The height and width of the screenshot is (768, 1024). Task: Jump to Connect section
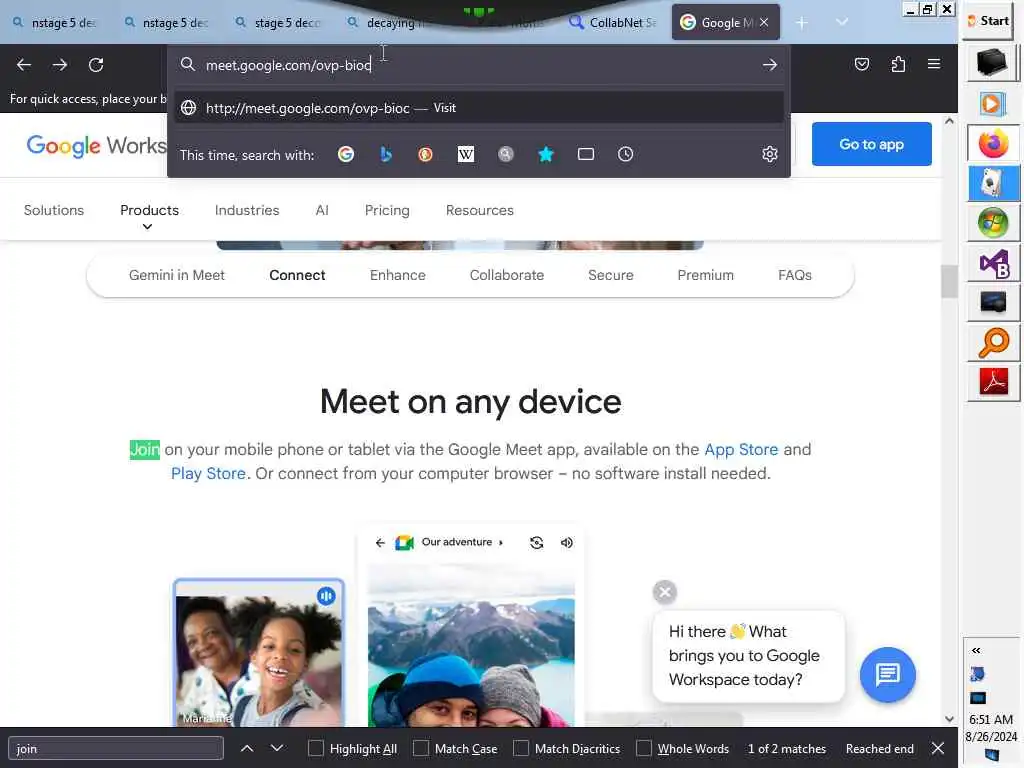tap(297, 275)
